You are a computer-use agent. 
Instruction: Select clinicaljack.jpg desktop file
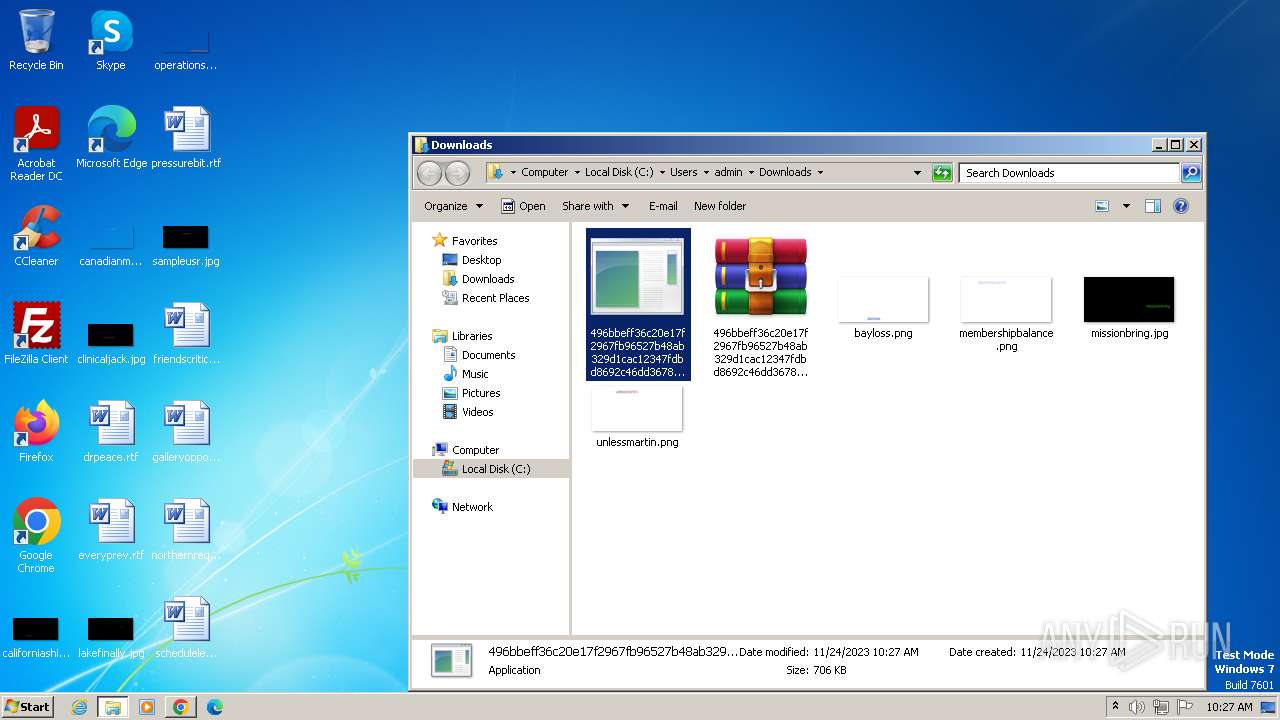pyautogui.click(x=111, y=343)
